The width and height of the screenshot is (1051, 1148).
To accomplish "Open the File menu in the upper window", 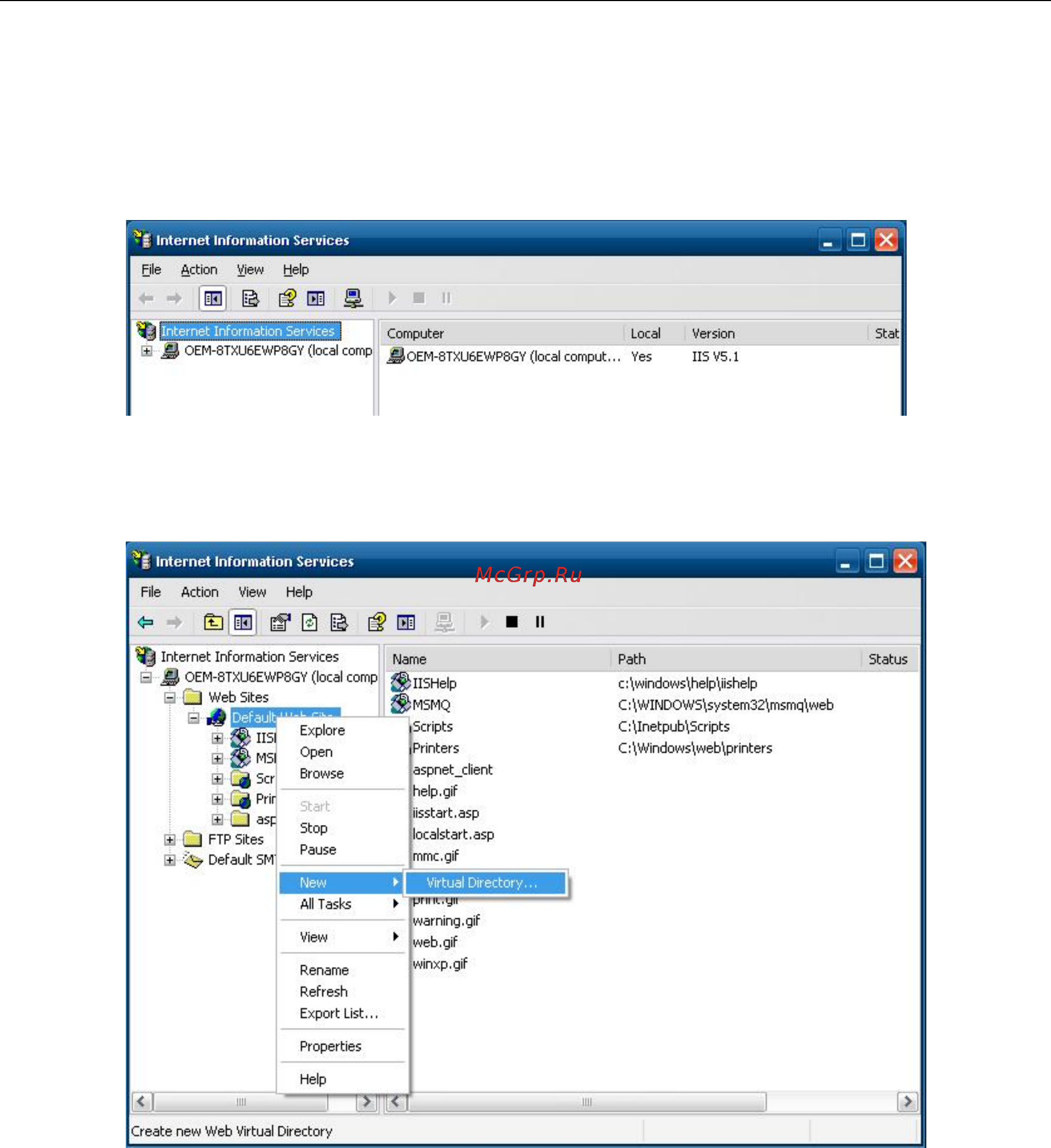I will 151,269.
